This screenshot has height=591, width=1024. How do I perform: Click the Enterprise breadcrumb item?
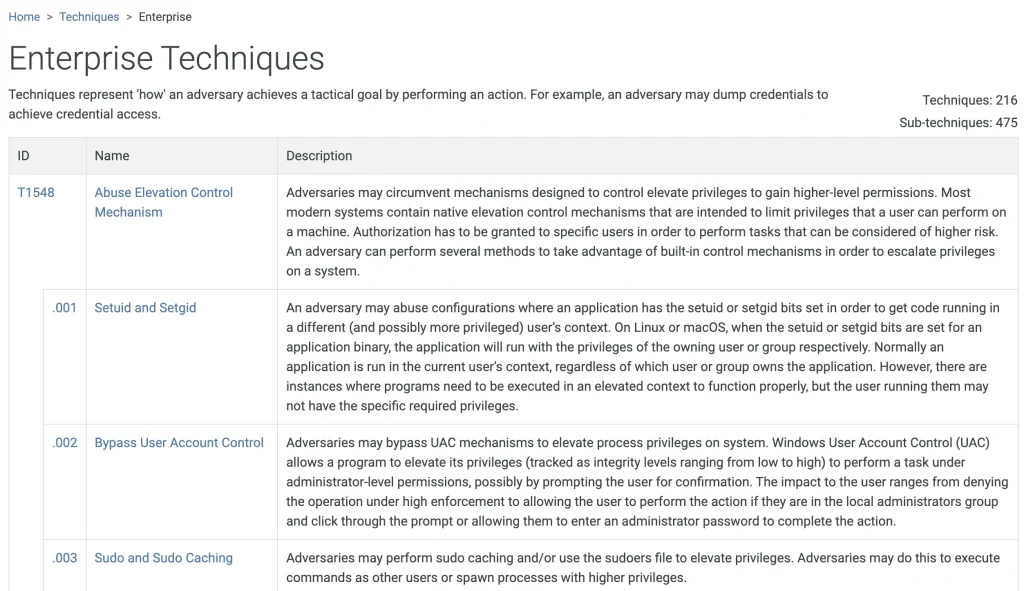coord(165,17)
